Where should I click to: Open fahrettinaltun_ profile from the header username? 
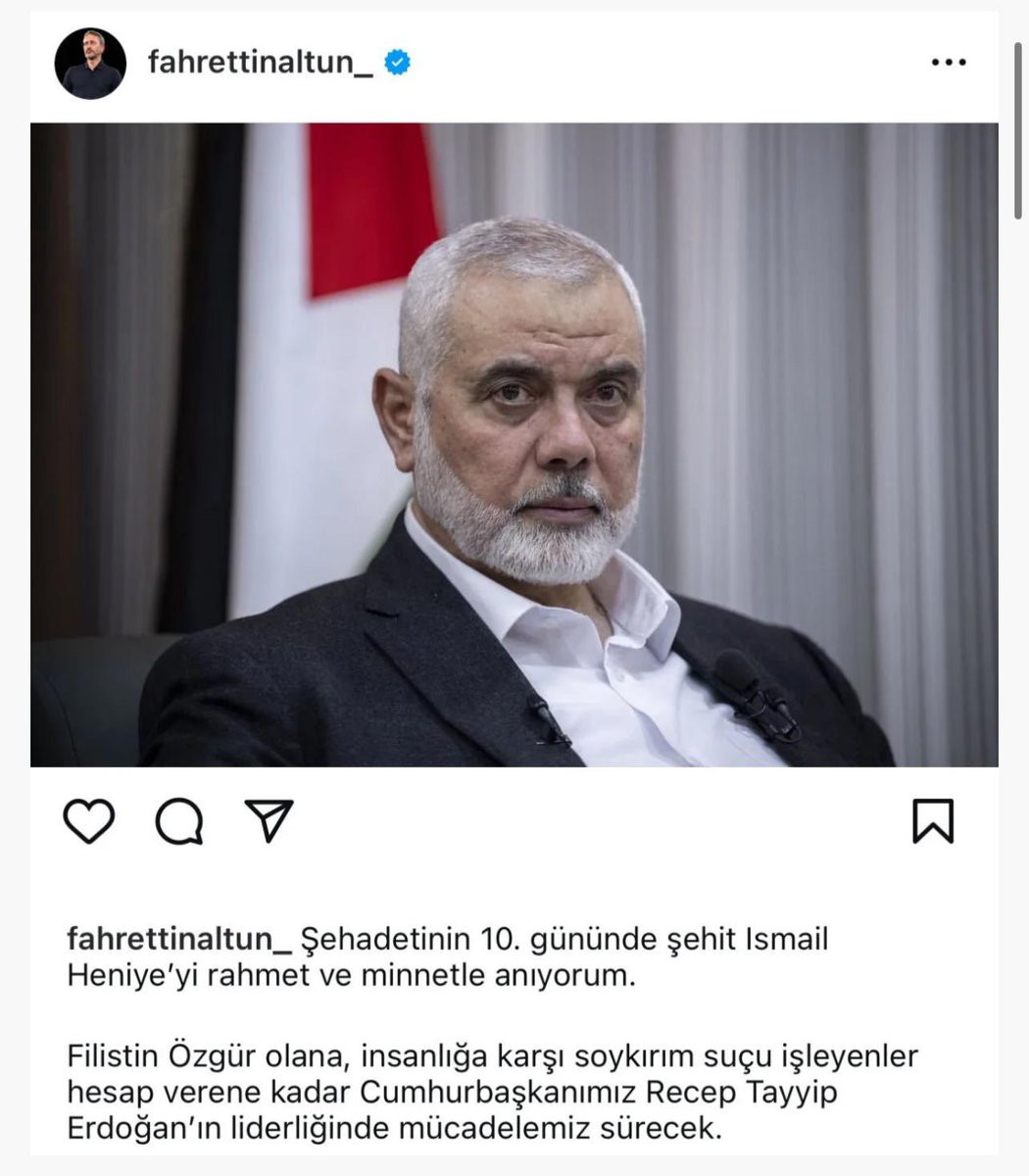point(261,63)
